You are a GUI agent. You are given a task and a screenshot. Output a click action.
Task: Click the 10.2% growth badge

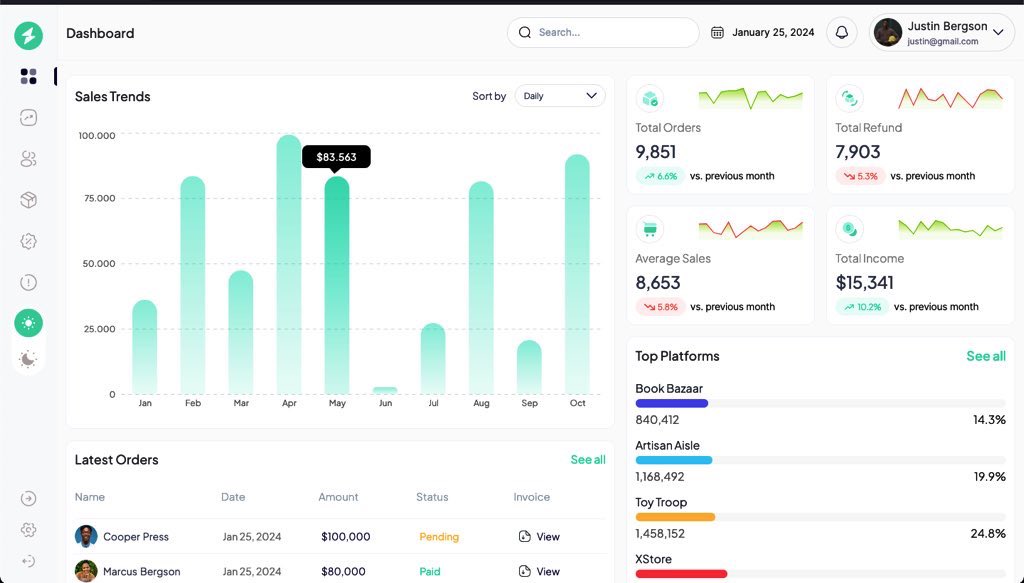[862, 306]
